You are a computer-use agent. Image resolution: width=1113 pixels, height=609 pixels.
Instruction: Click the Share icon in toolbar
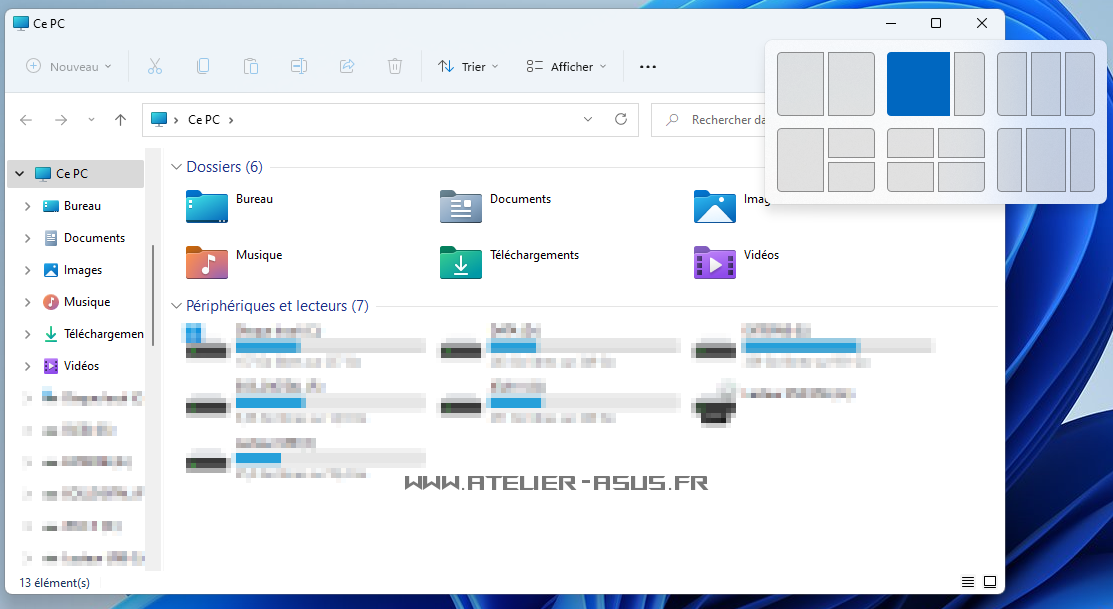click(x=347, y=67)
